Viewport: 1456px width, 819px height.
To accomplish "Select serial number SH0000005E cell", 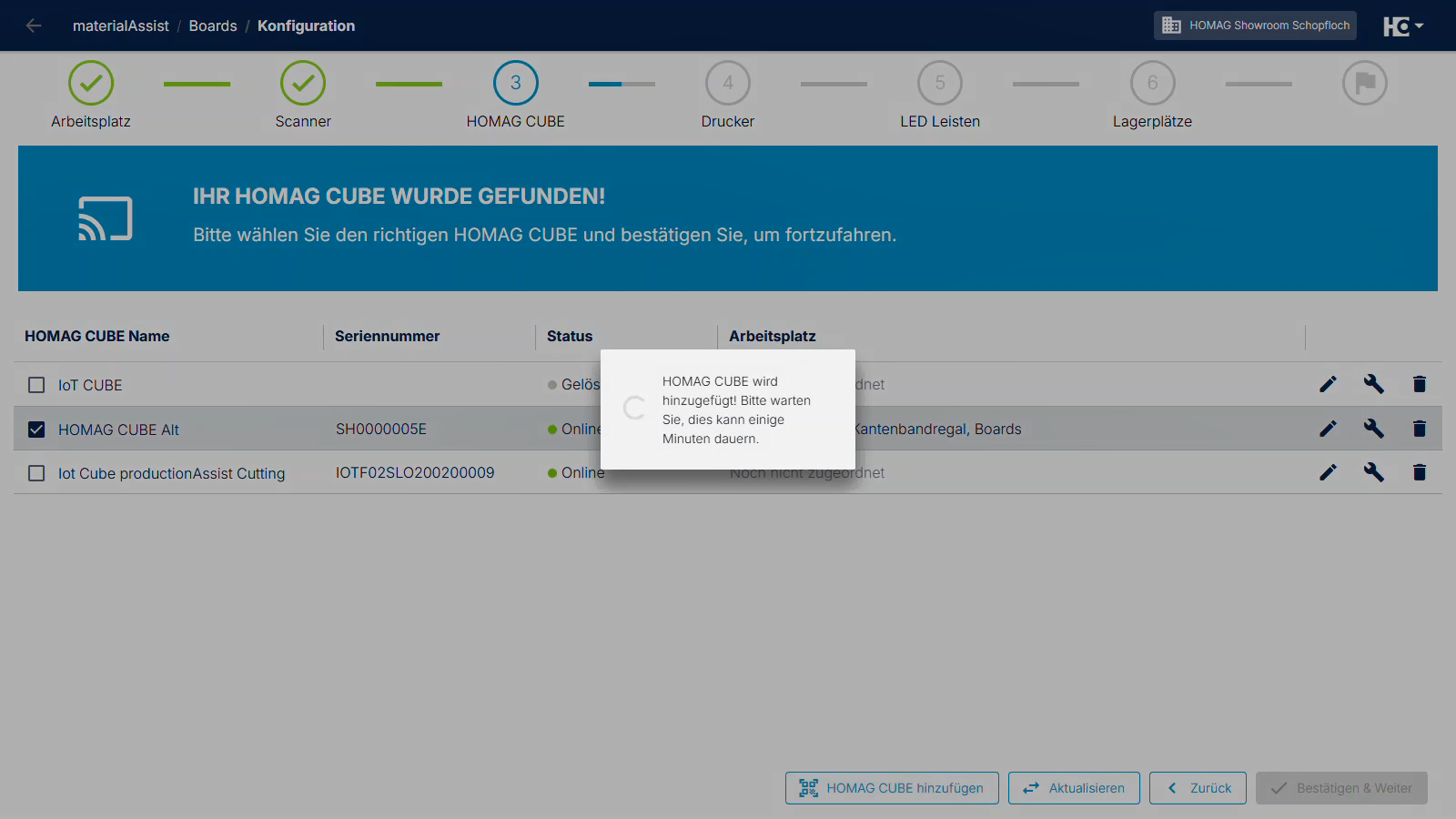I will [381, 429].
